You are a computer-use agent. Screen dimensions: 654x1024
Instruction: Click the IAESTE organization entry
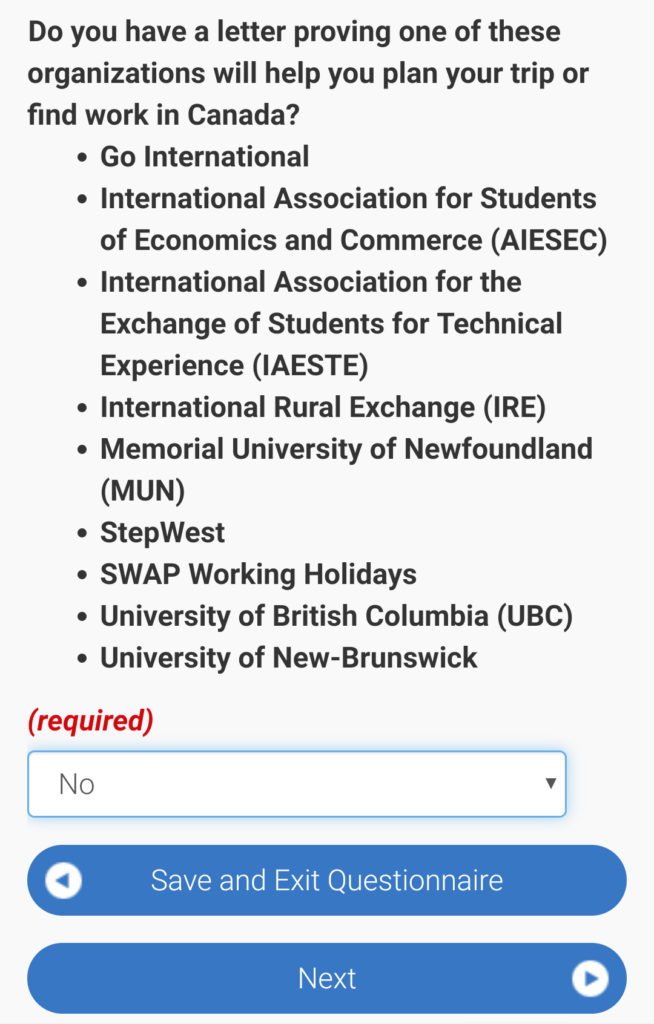[x=330, y=324]
